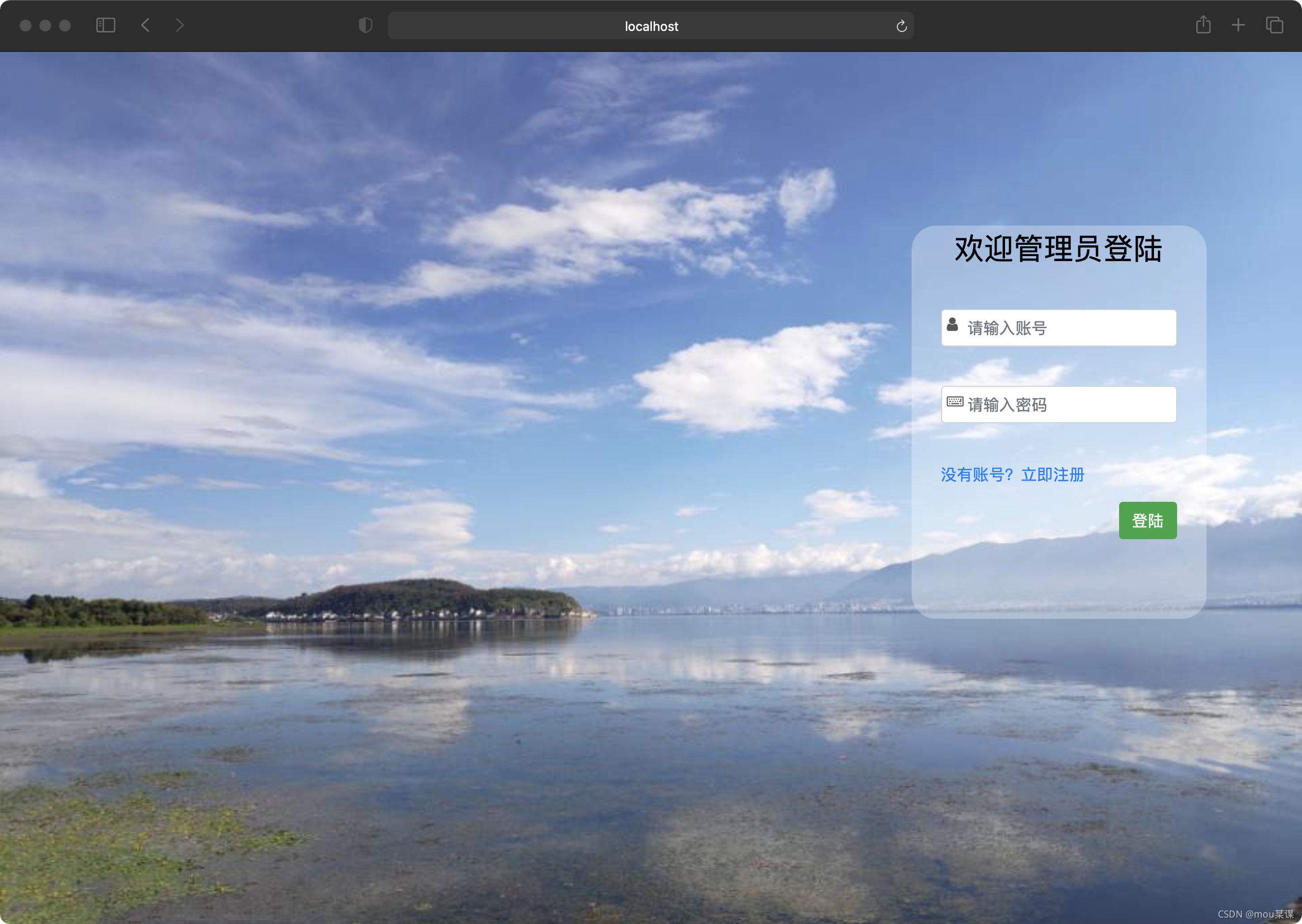Show tab overview icon

point(1274,25)
